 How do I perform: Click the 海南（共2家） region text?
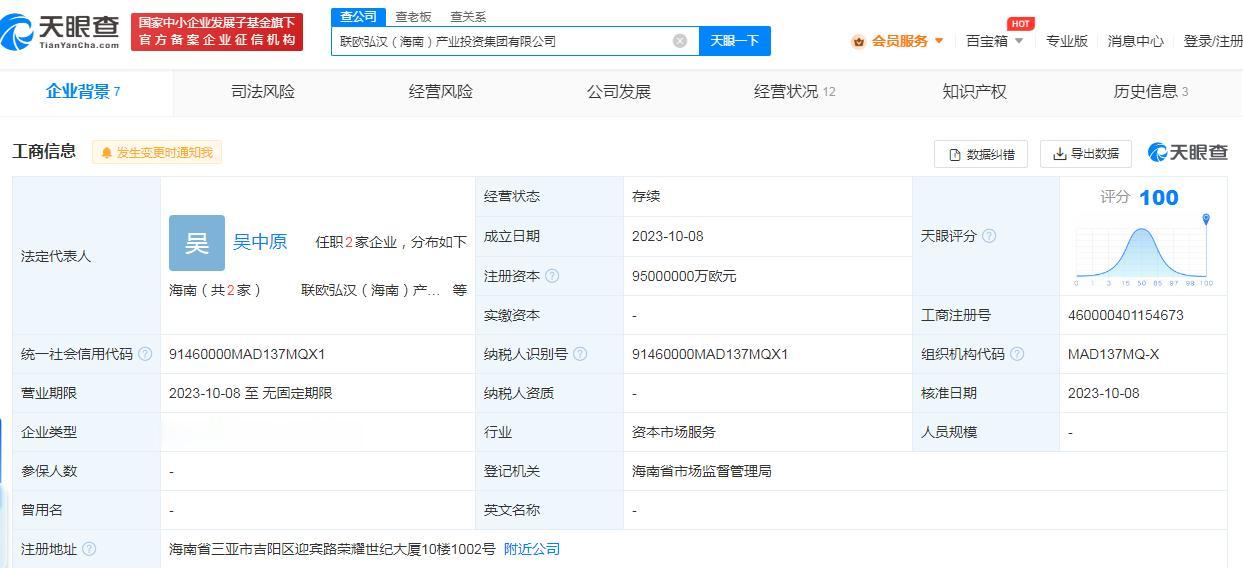(x=215, y=290)
